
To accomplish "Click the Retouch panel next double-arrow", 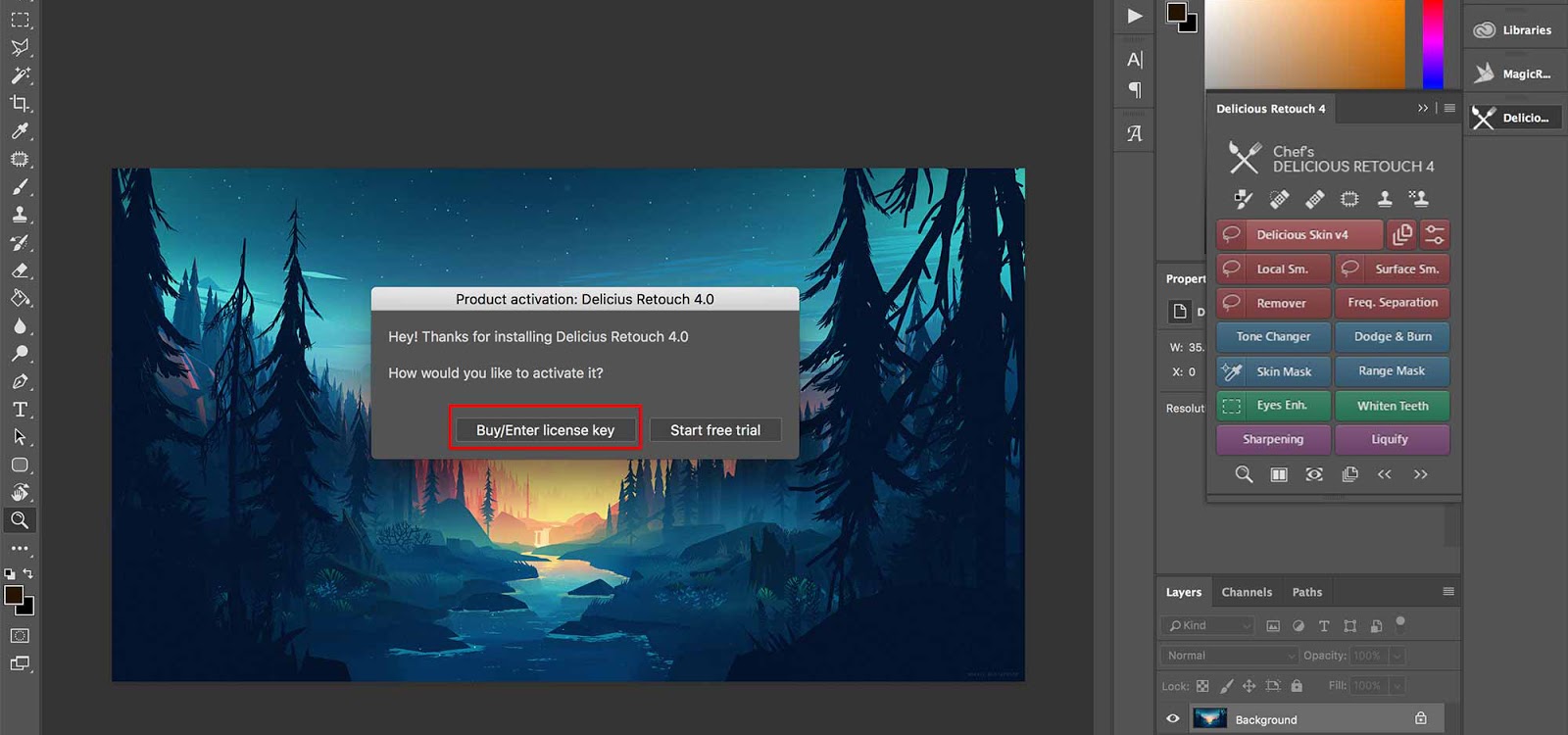I will coord(1420,474).
